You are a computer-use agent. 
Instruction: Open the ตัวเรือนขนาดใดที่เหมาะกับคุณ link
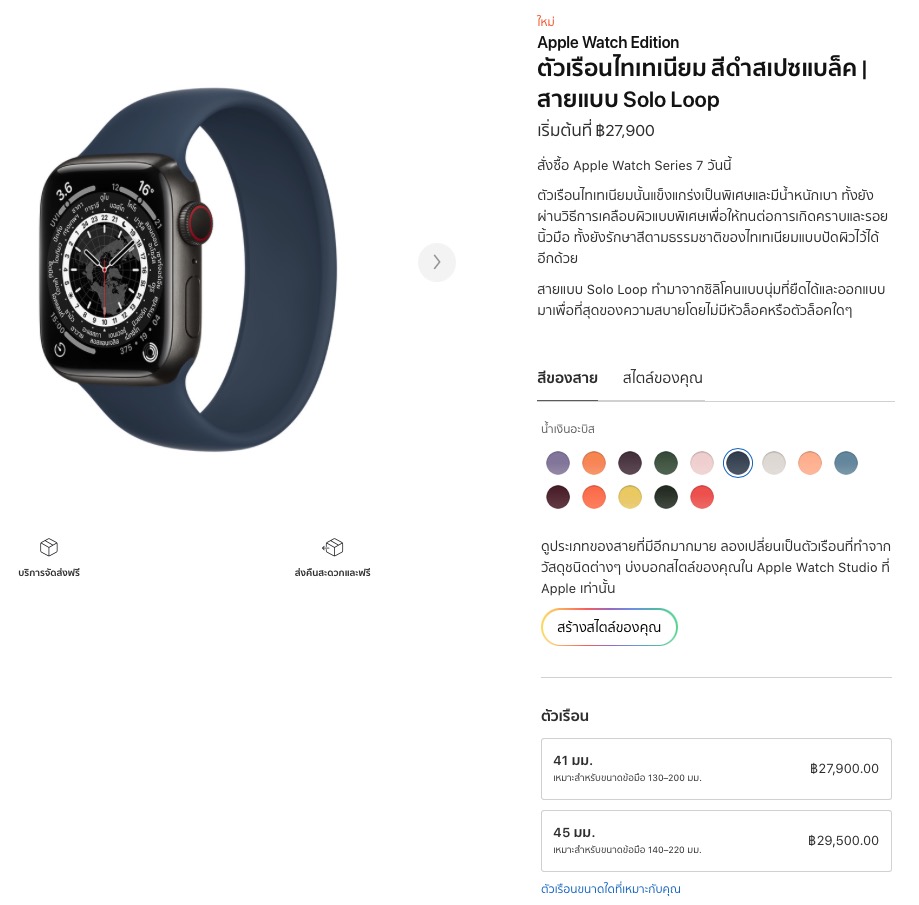pyautogui.click(x=611, y=889)
